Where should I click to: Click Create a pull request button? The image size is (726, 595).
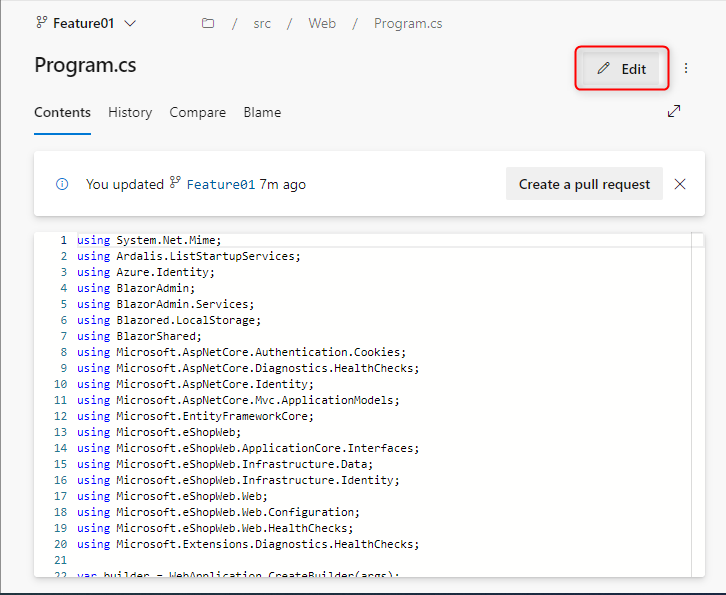click(584, 184)
